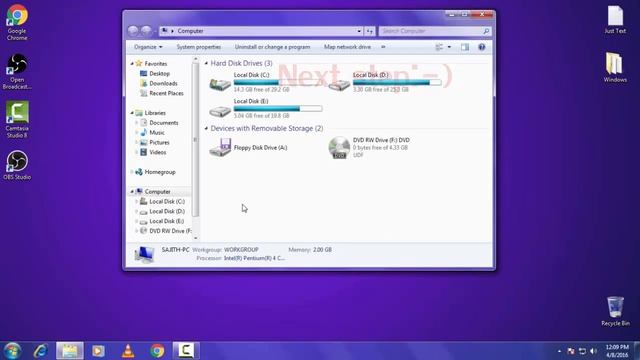The height and width of the screenshot is (360, 640).
Task: Open Downloads in Favorites
Action: (159, 83)
